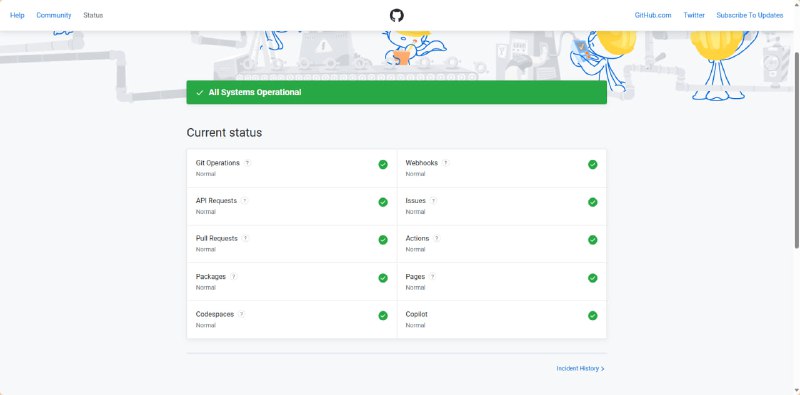The image size is (800, 395).
Task: Click Pull Requests green status checkmark
Action: tap(383, 240)
